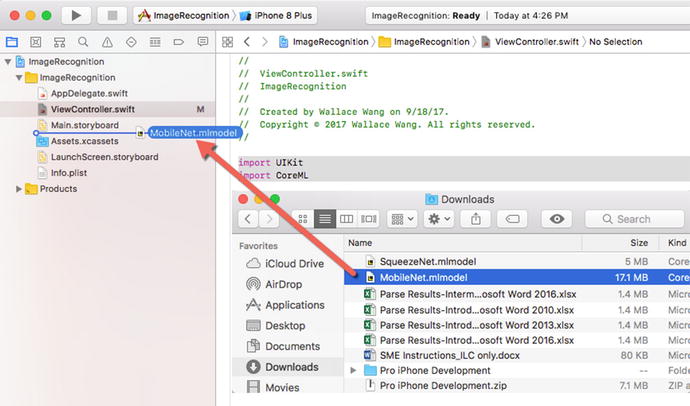Select Parse Results-Introd…osoft Word 2010.xlsx
This screenshot has width=690, height=406.
[517, 310]
